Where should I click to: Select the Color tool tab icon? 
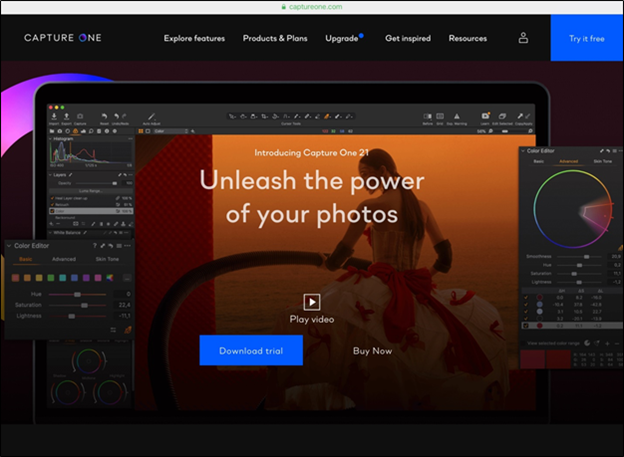tap(75, 131)
